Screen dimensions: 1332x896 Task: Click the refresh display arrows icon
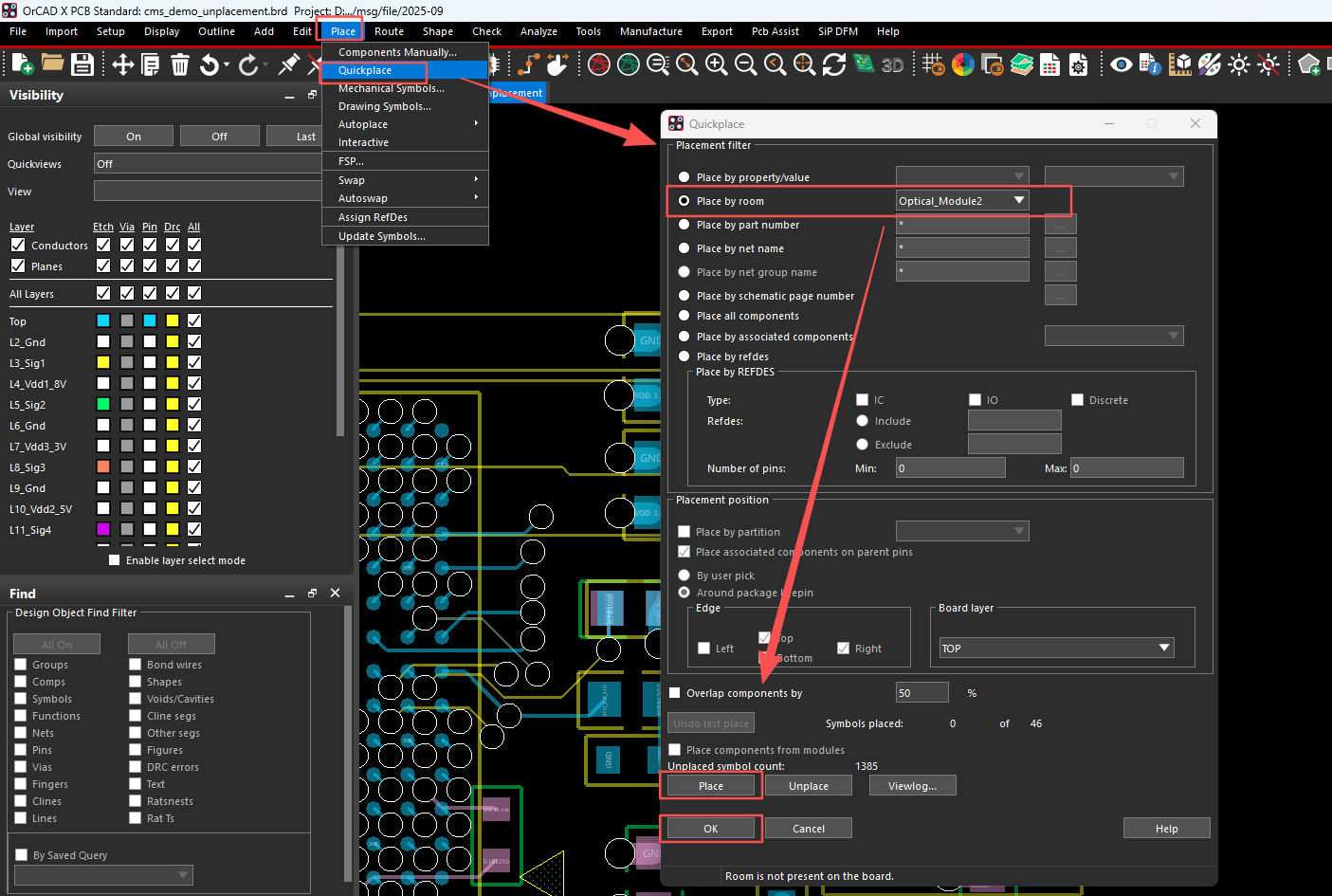pos(834,64)
